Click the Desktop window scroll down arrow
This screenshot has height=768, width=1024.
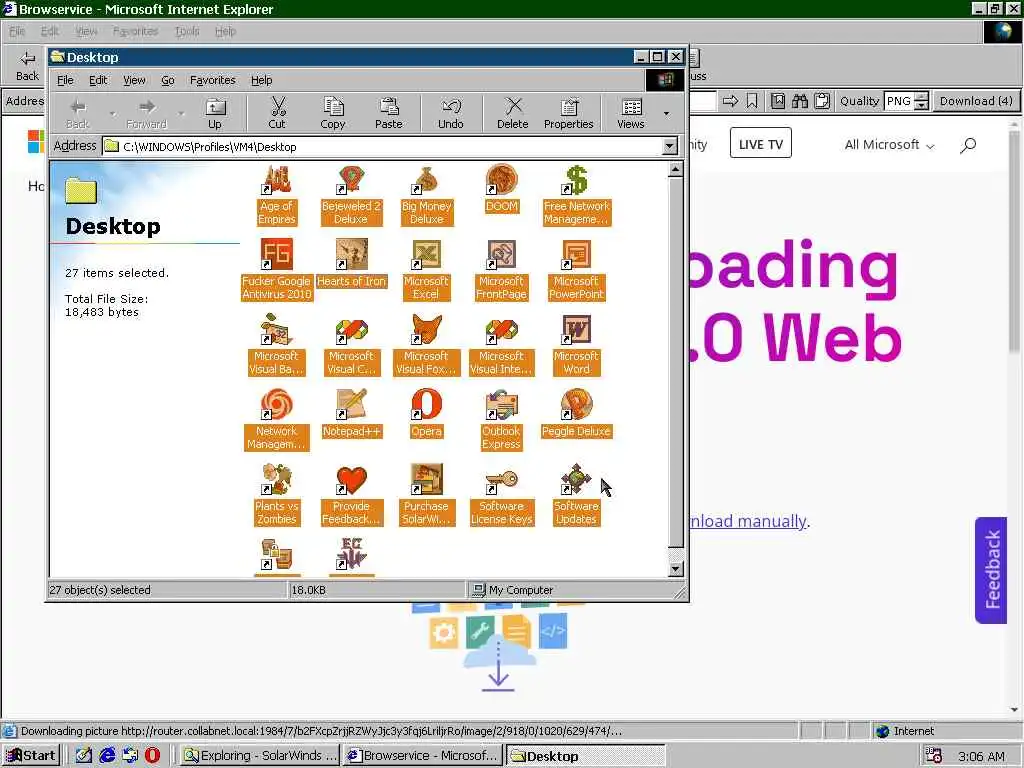[676, 569]
